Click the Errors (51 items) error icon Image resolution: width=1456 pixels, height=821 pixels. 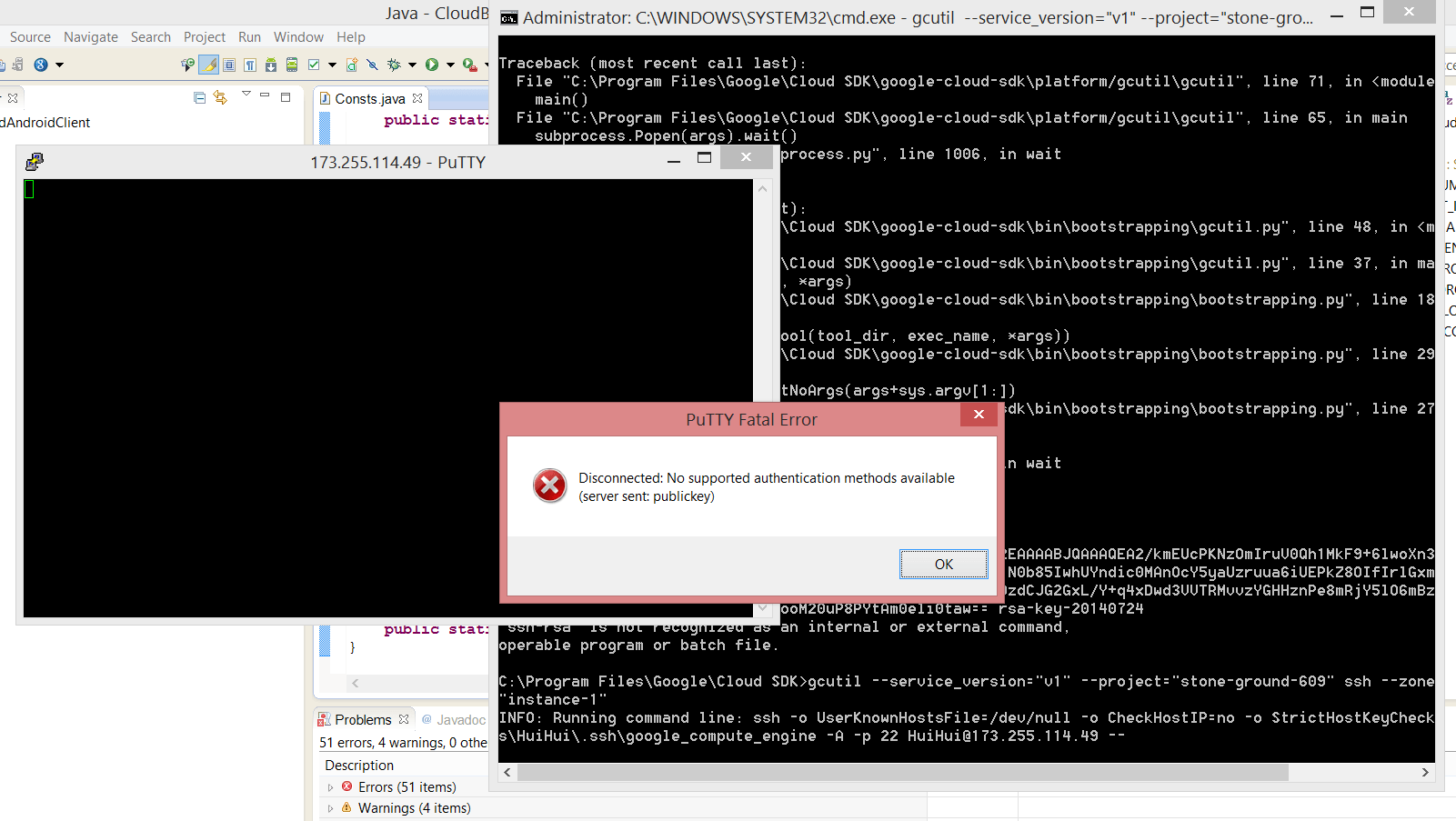click(x=346, y=786)
